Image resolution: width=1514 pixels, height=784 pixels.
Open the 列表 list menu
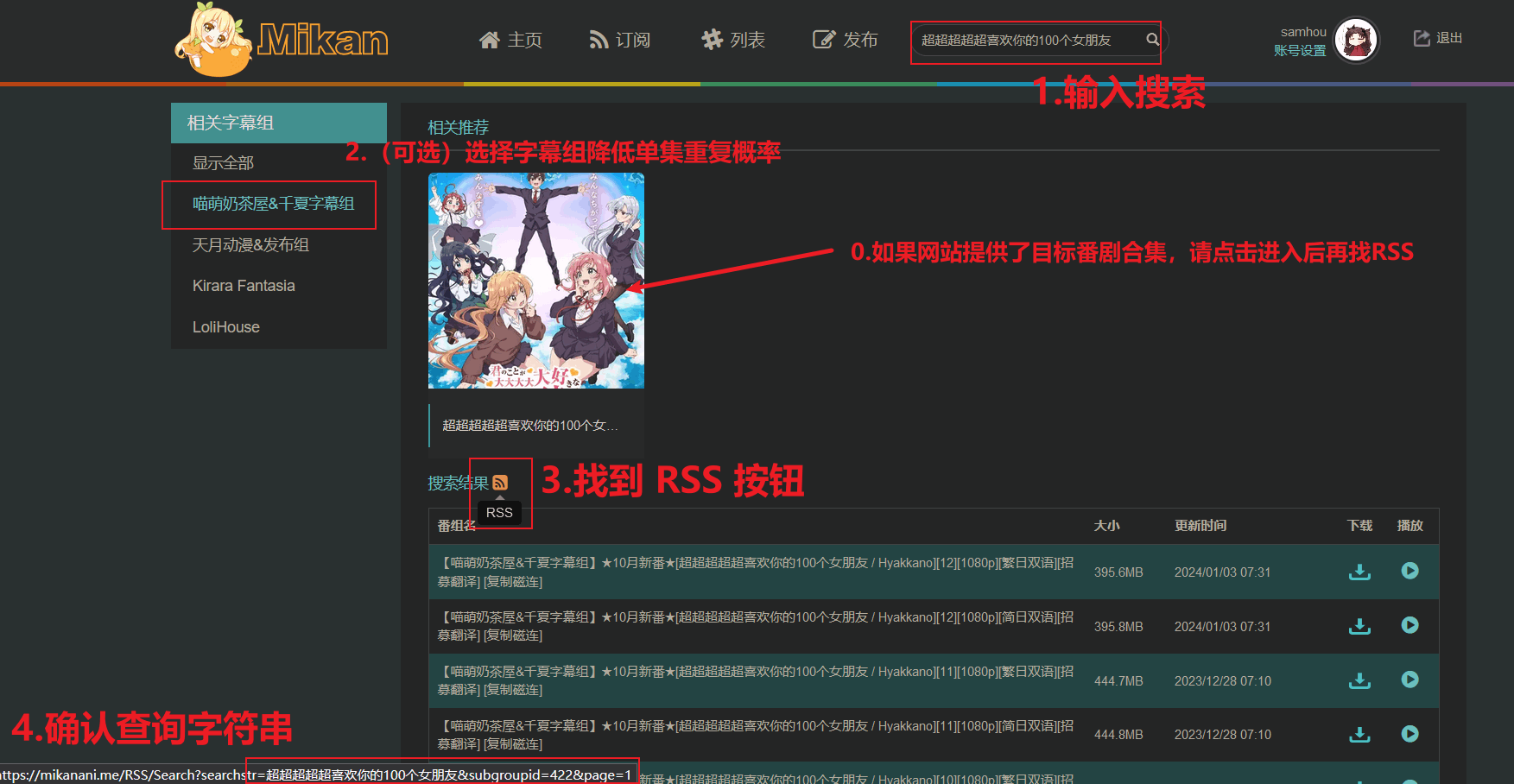click(x=733, y=40)
